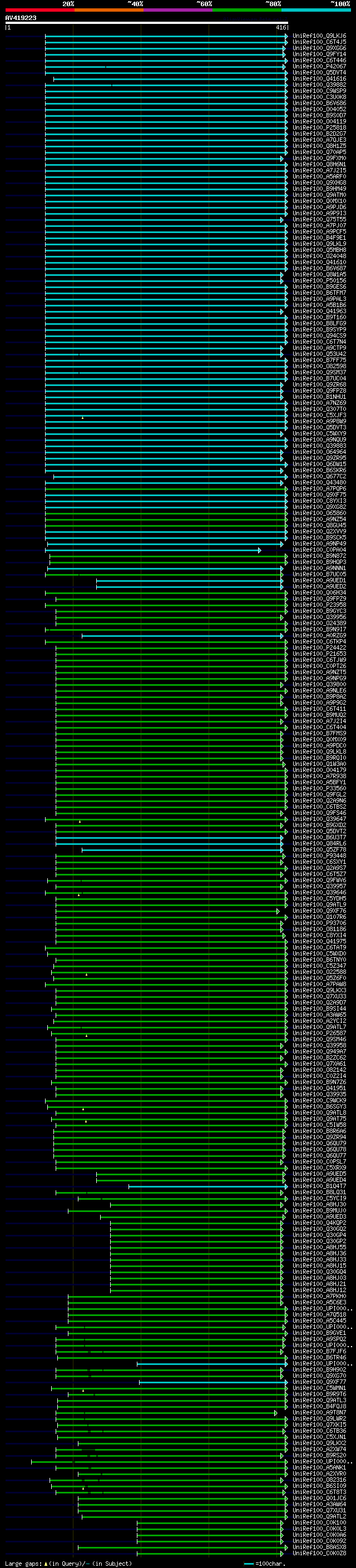
Task: Choose the UniRef100_Q9FS46 row label
Action: point(319,813)
